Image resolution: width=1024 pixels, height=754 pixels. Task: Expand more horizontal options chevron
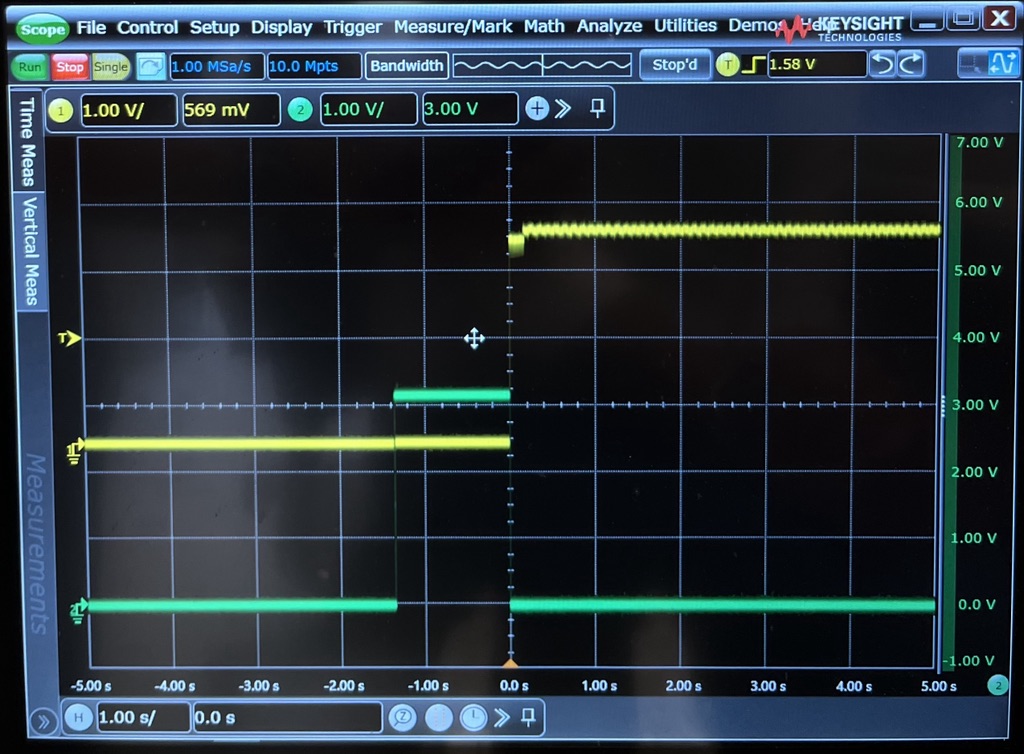click(x=502, y=717)
